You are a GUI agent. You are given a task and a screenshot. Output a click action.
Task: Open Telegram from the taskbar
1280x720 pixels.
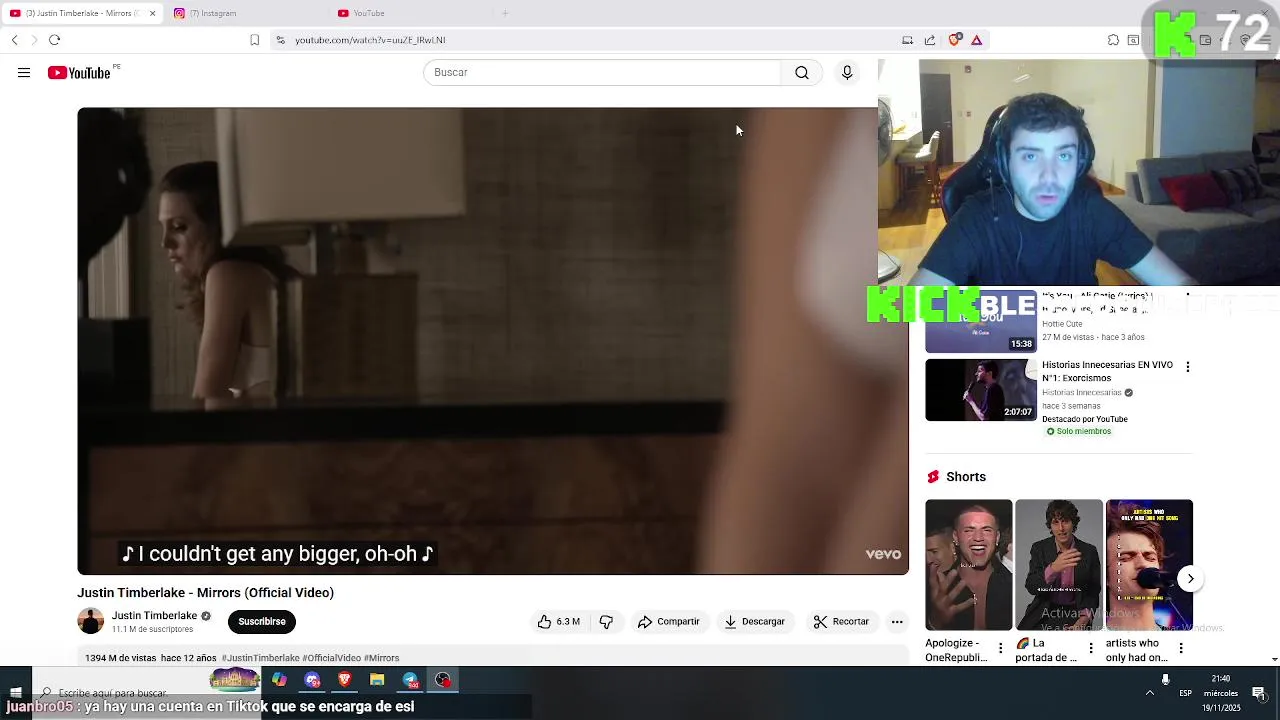pyautogui.click(x=410, y=680)
